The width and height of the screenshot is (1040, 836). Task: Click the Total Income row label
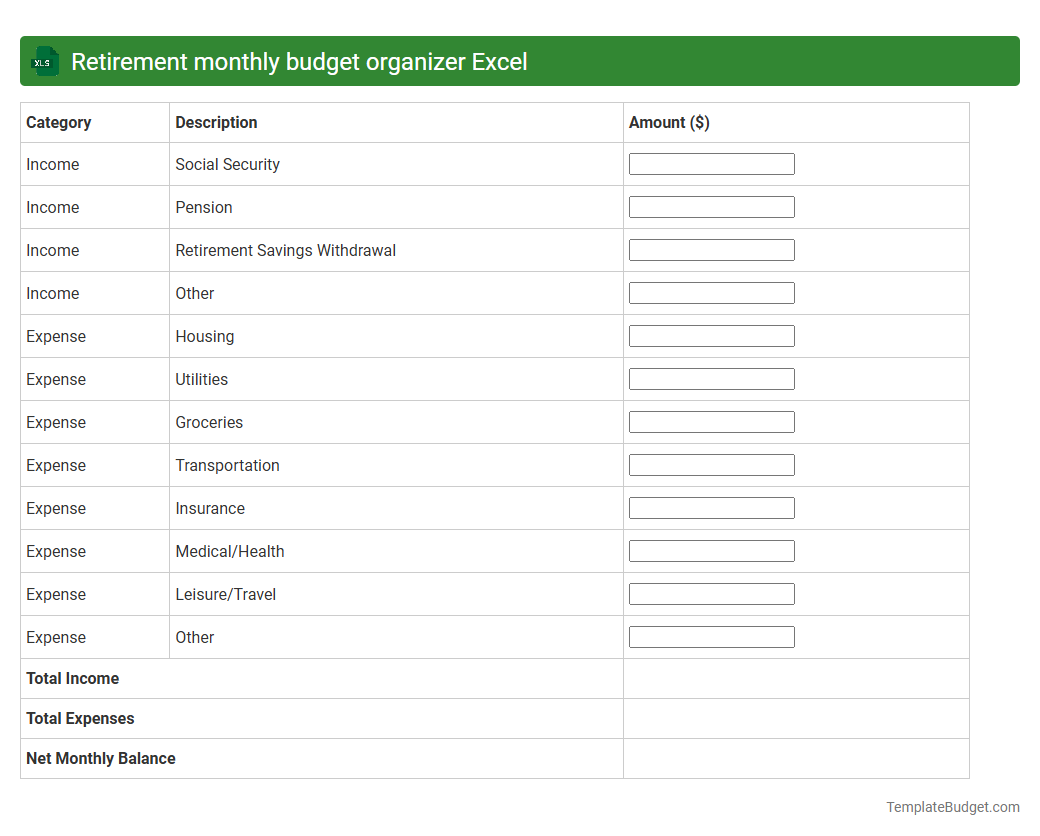(x=72, y=678)
